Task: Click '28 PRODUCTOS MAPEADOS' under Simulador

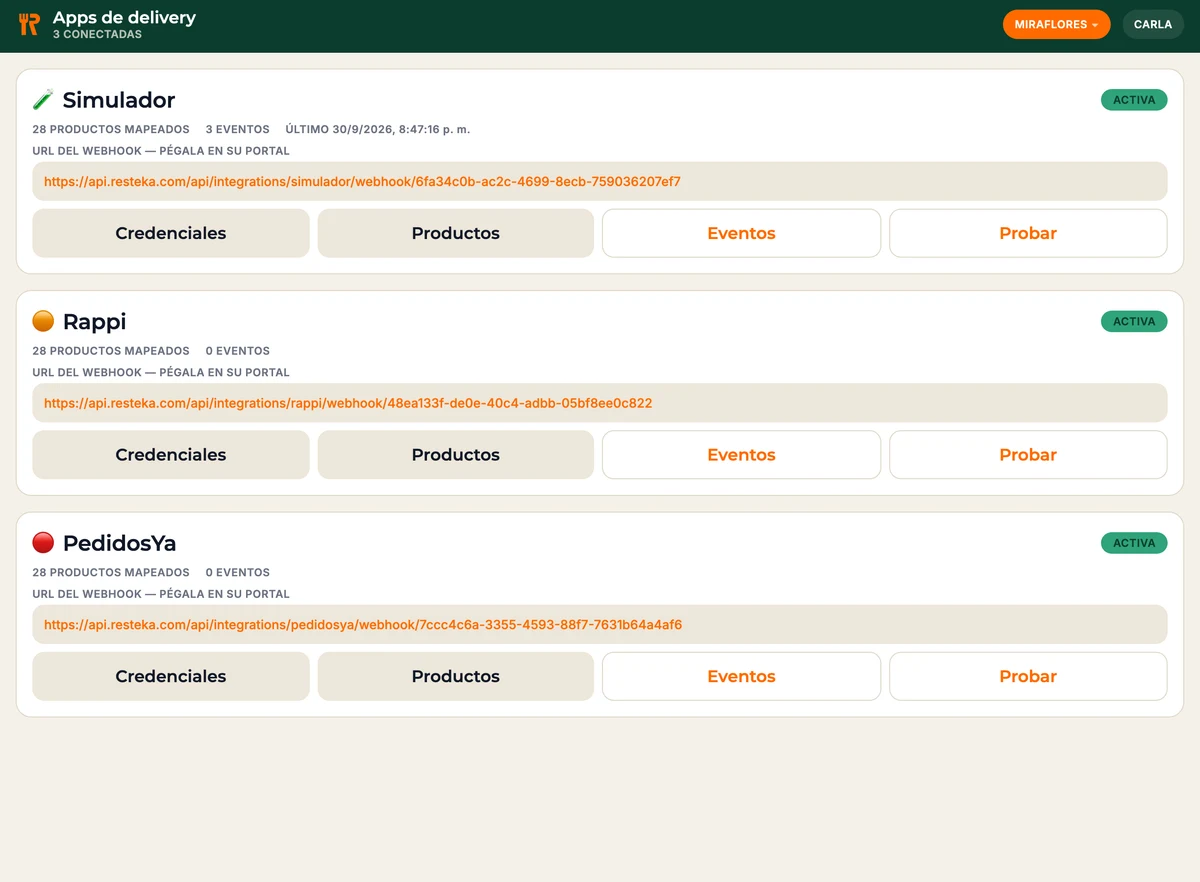Action: [111, 129]
